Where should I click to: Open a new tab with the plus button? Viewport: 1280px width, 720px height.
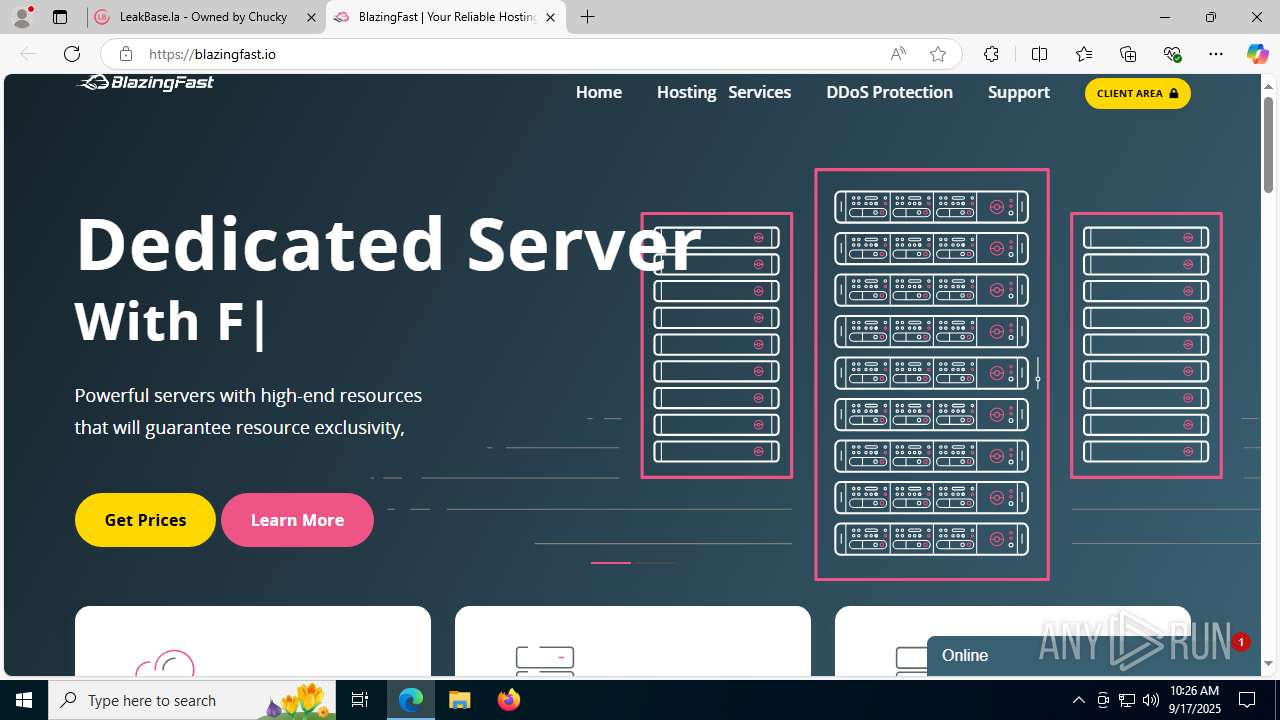[588, 17]
